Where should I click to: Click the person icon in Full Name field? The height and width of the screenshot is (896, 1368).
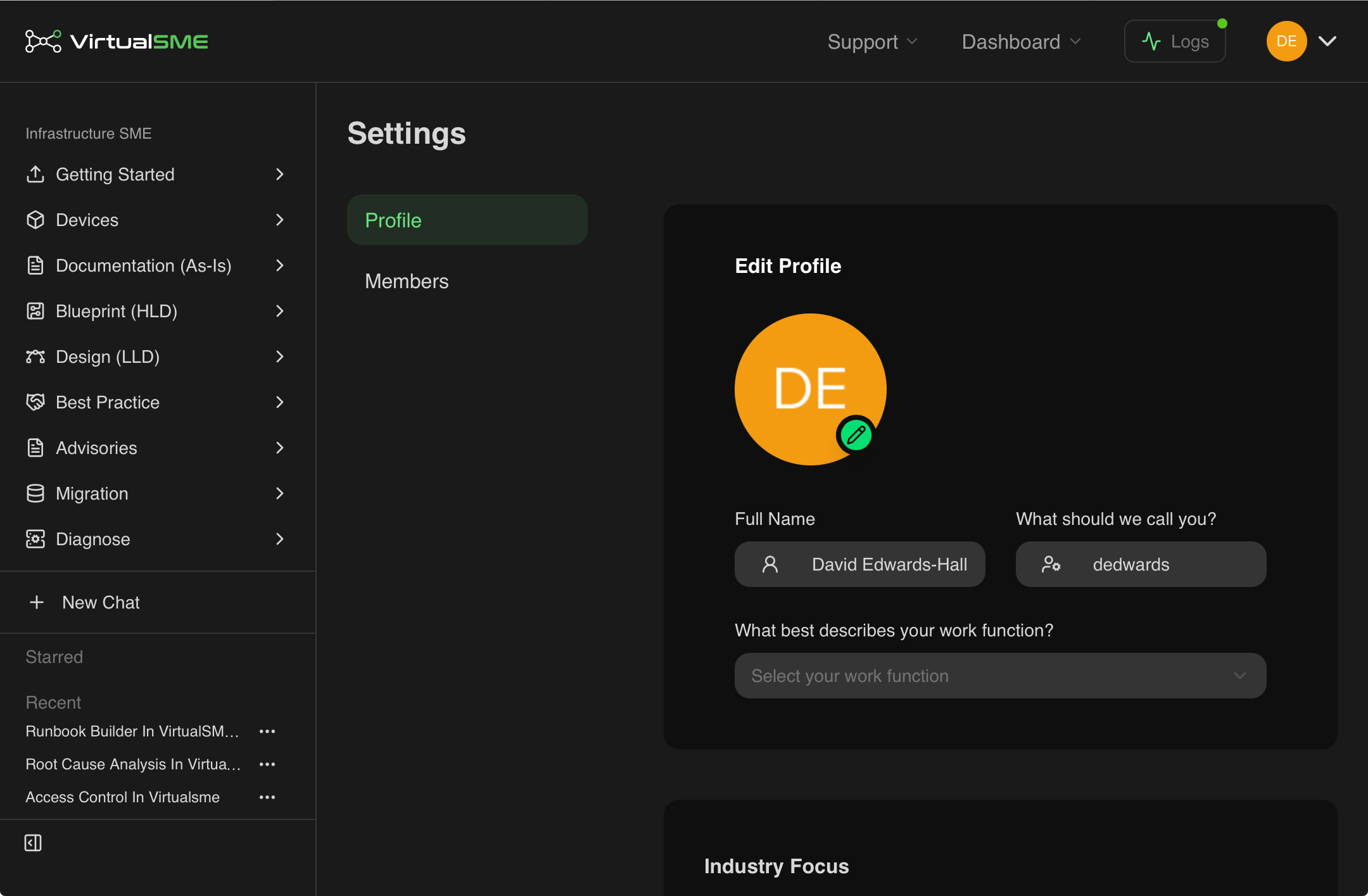tap(770, 564)
